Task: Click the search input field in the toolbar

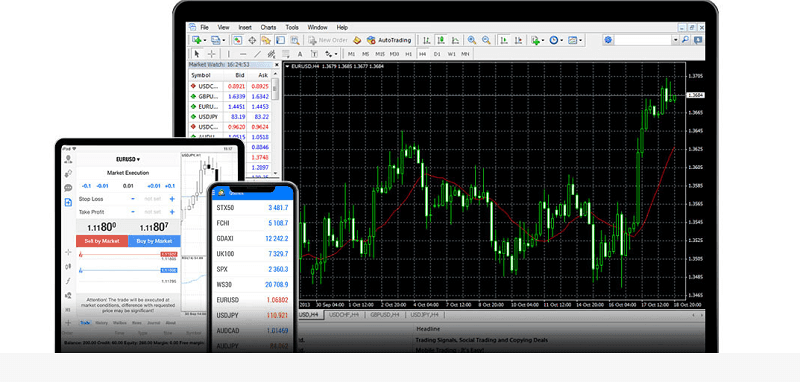Action: pyautogui.click(x=643, y=40)
